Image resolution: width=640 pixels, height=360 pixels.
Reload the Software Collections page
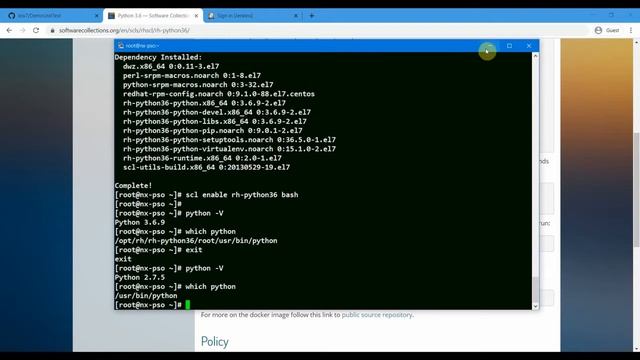pyautogui.click(x=36, y=30)
